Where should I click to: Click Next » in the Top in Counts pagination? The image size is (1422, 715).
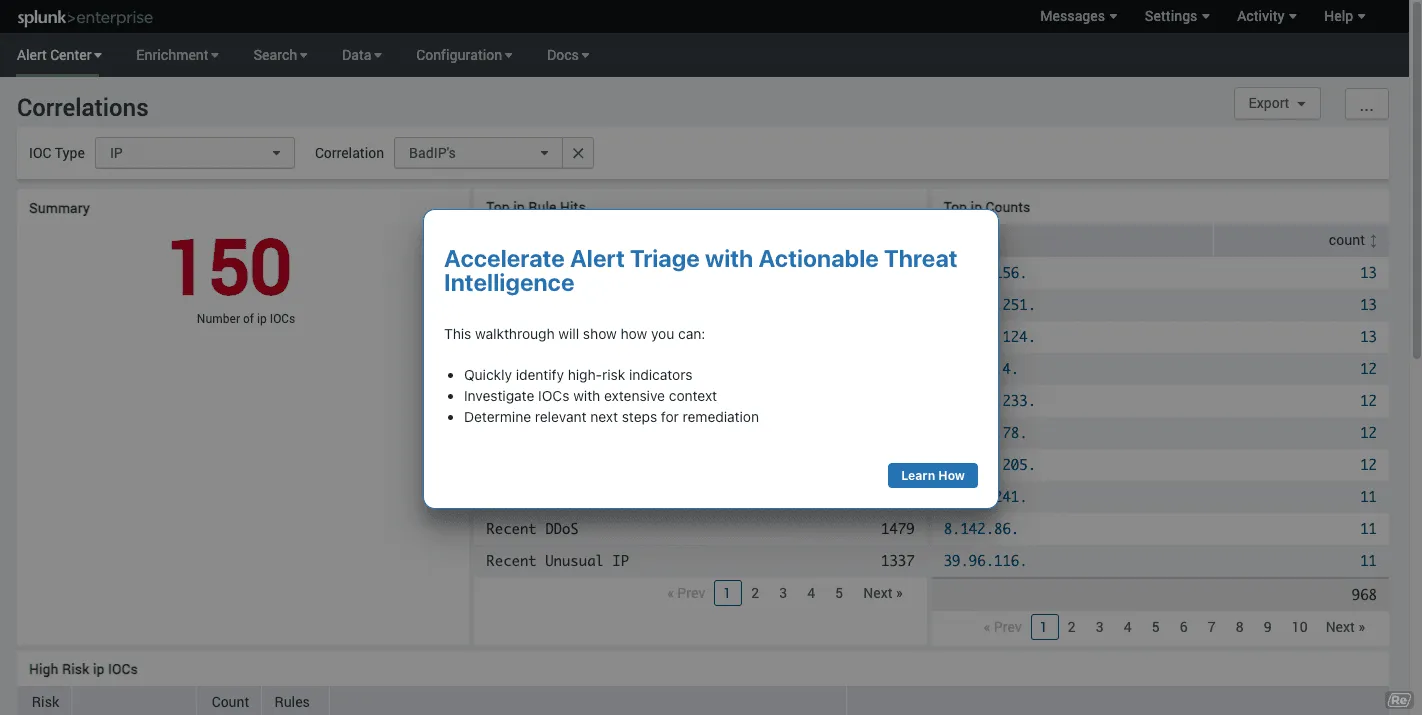tap(1345, 627)
